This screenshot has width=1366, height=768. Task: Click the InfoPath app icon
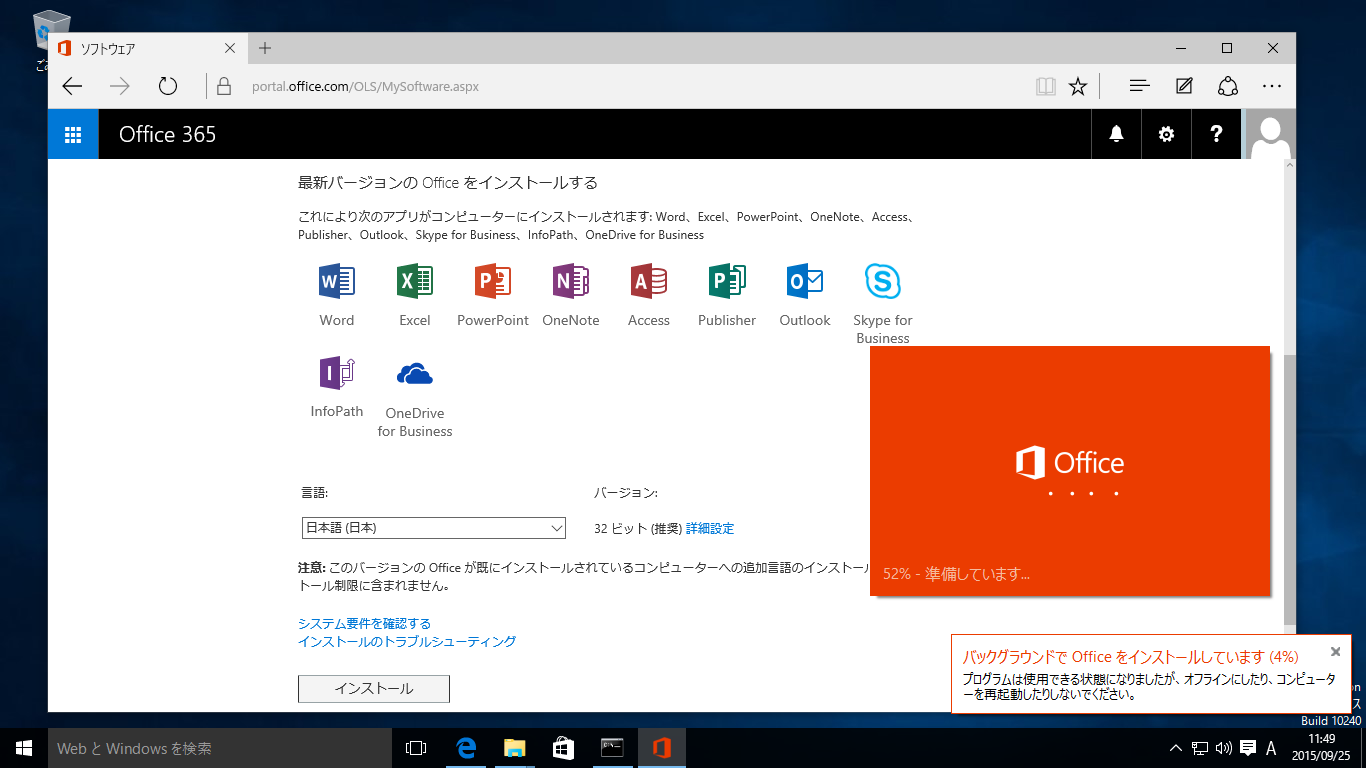click(337, 373)
